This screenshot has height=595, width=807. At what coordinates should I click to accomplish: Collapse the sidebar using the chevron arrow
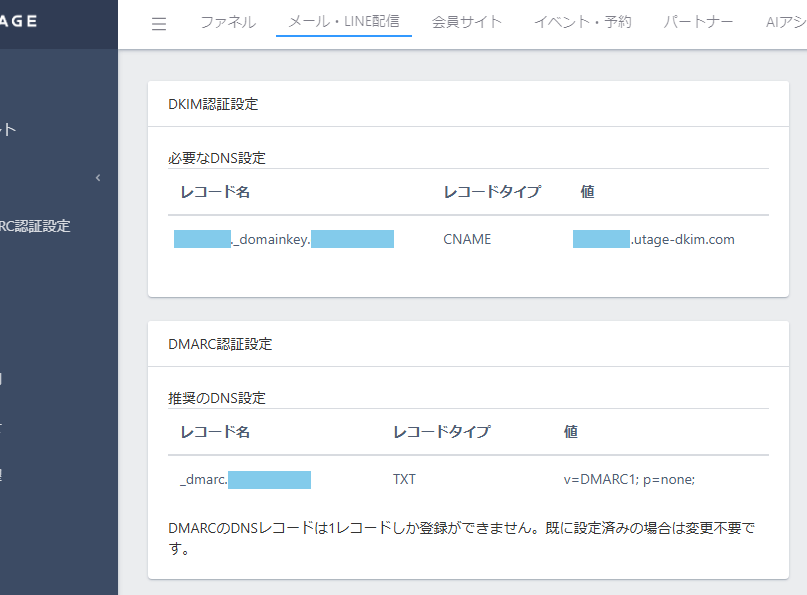[x=98, y=178]
